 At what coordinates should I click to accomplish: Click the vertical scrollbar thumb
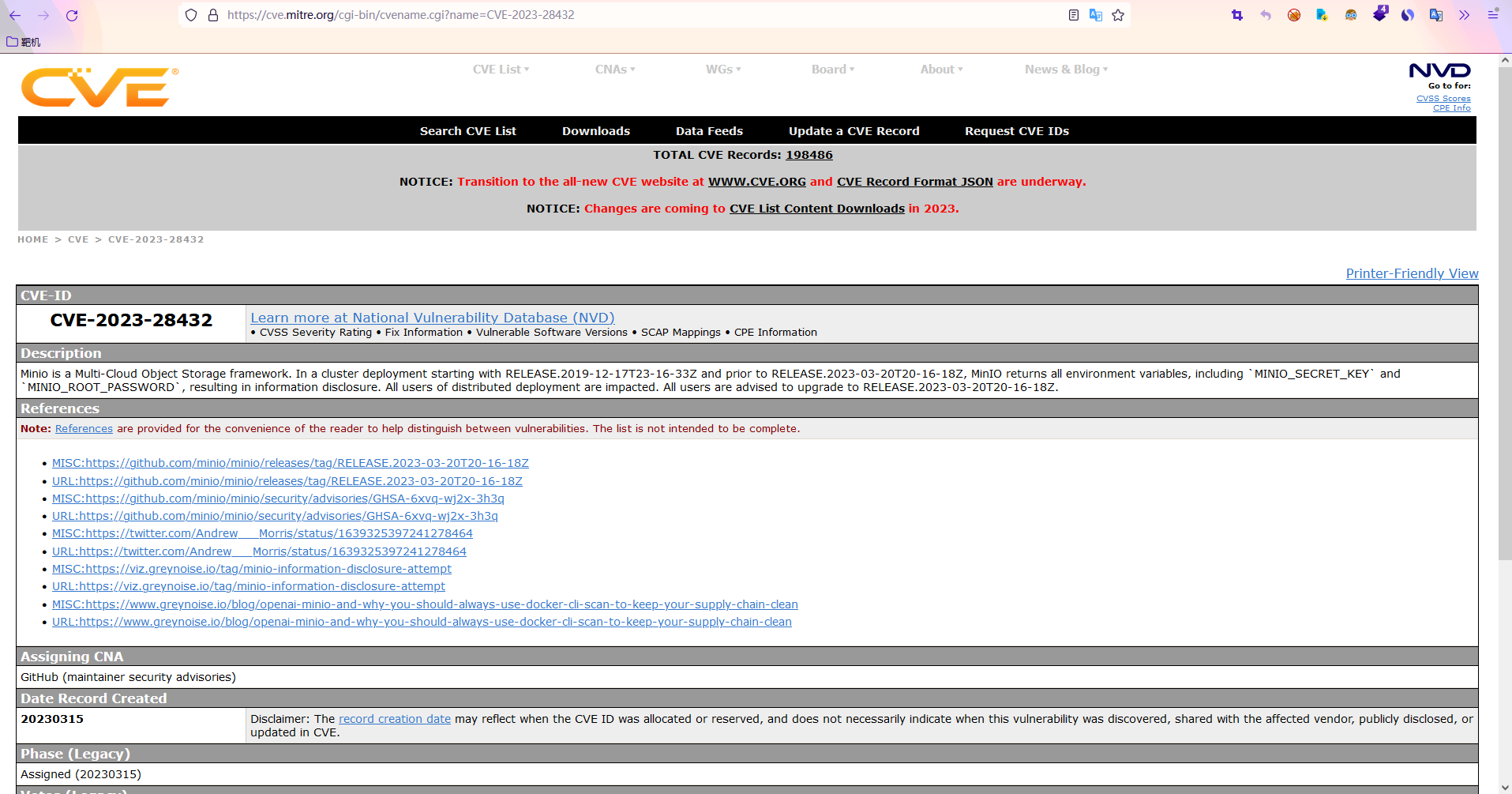point(1505,312)
